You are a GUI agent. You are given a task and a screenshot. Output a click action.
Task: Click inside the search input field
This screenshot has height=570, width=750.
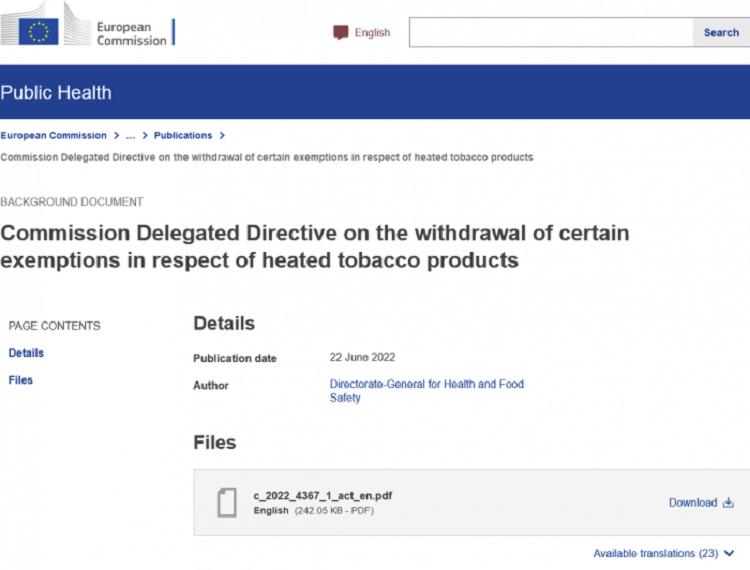click(x=551, y=33)
